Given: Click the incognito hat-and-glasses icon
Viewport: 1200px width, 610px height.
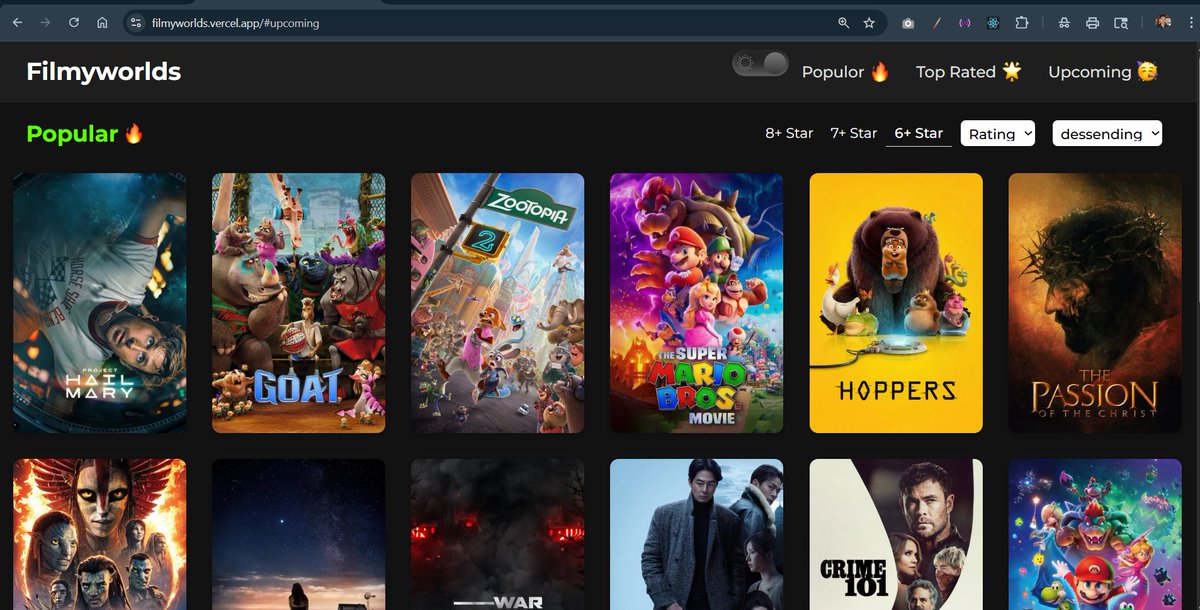Looking at the screenshot, I should [x=1064, y=22].
